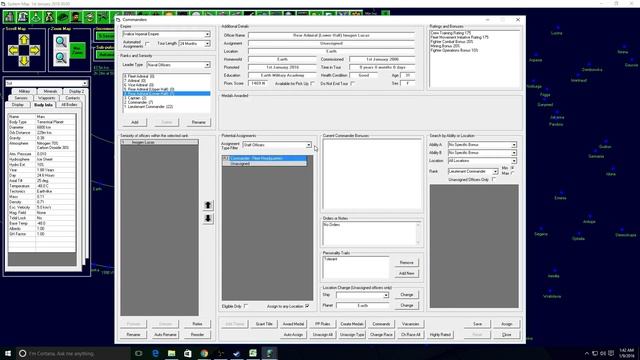Toggle Automated Assignments checkbox
Viewport: 640px width, 360px height.
click(147, 44)
